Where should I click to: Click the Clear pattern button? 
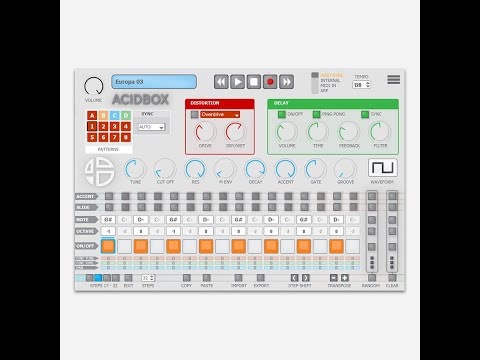point(392,278)
